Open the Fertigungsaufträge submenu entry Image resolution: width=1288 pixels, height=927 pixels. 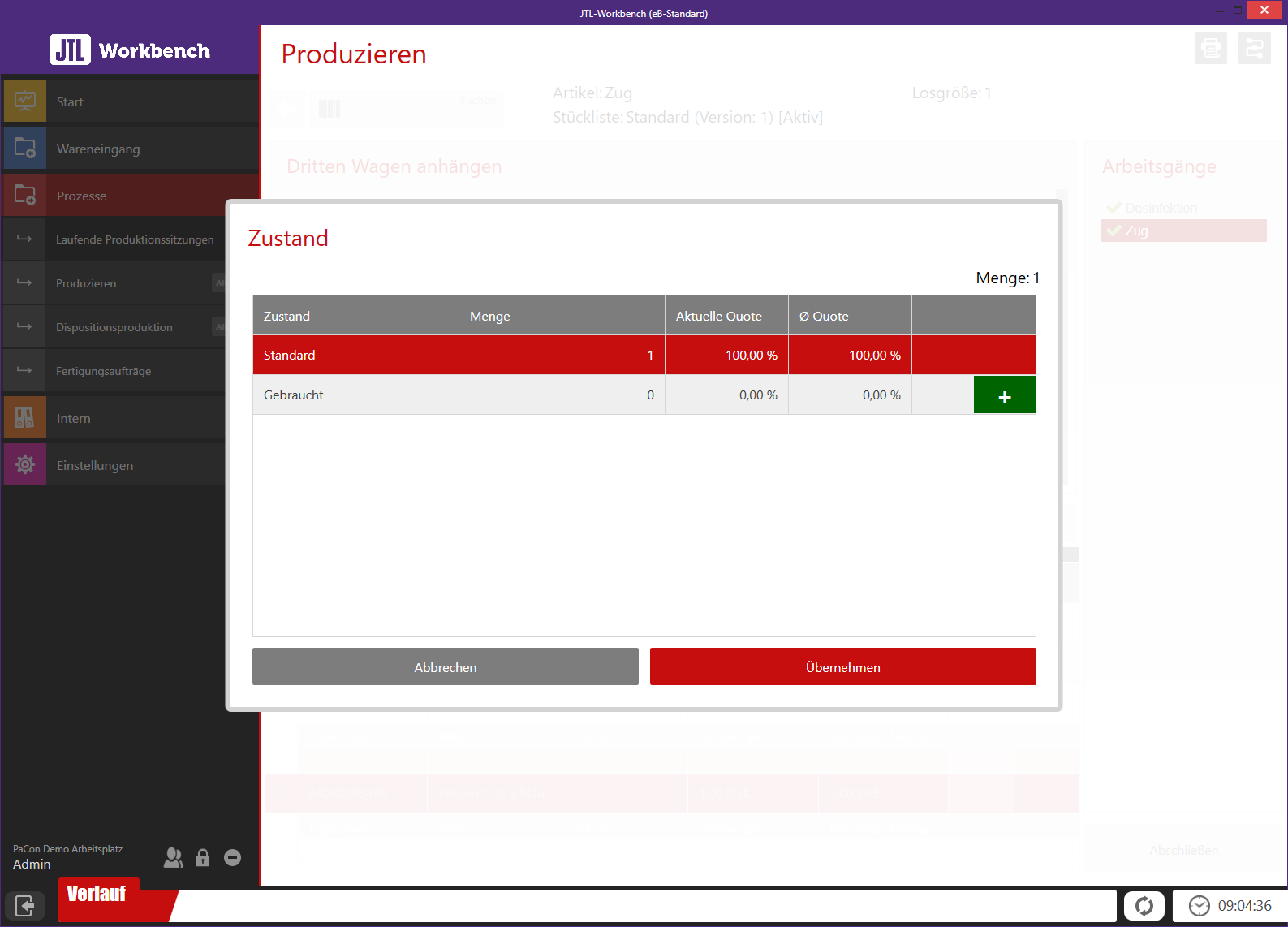click(x=103, y=371)
